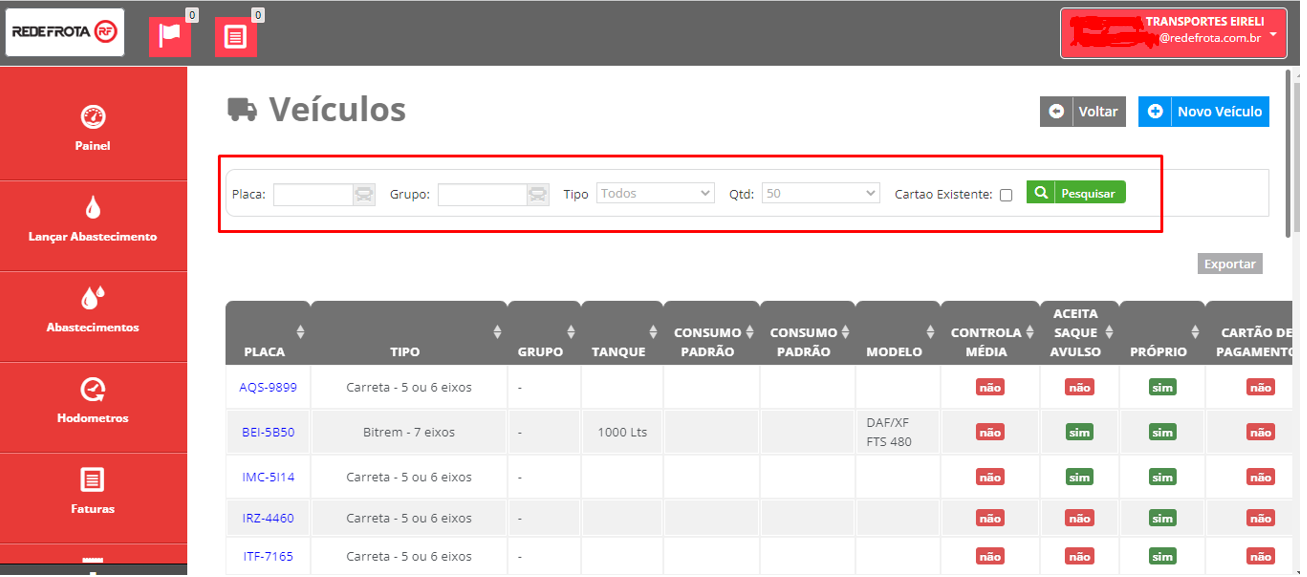Go to Hodometros odometer icon
Screen dimensions: 1307x577
point(92,389)
